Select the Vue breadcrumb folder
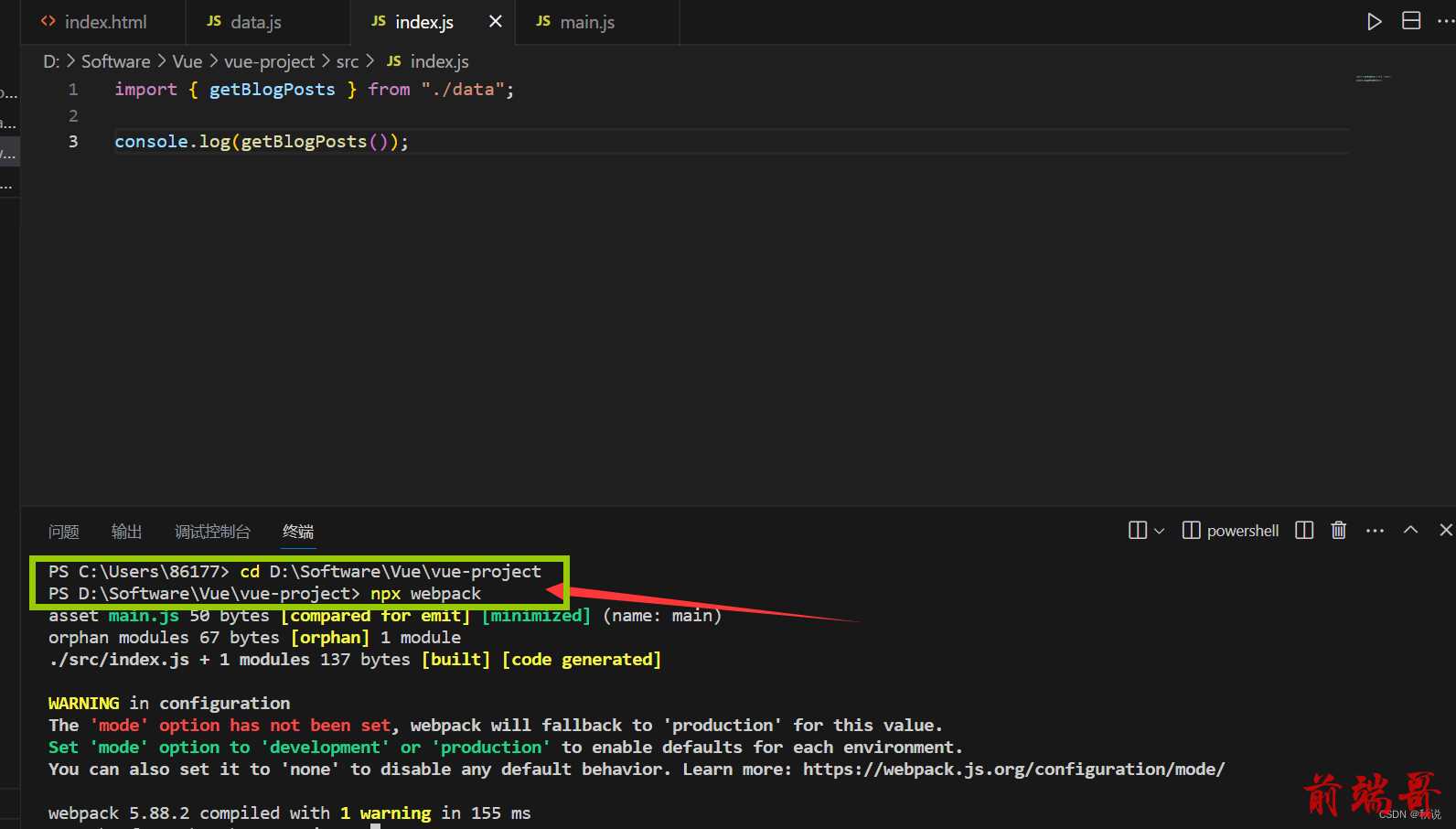The image size is (1456, 829). click(187, 61)
